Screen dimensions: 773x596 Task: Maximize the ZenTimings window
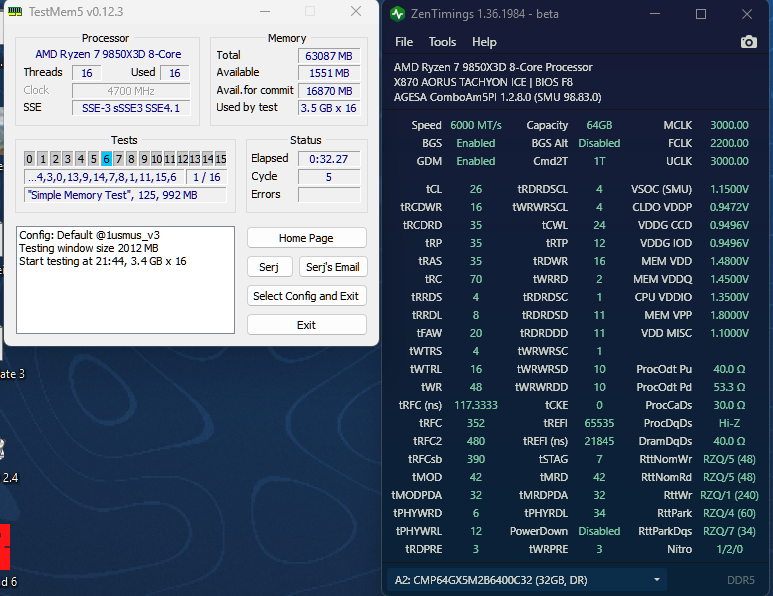pyautogui.click(x=701, y=14)
